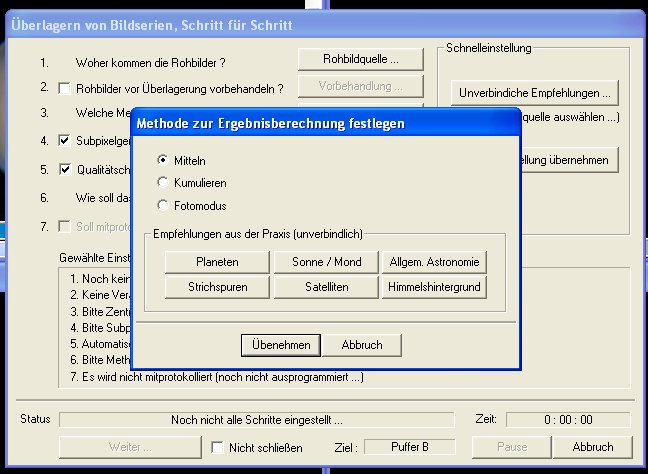648x474 pixels.
Task: Click the Abbruch button in the status bar
Action: [593, 447]
